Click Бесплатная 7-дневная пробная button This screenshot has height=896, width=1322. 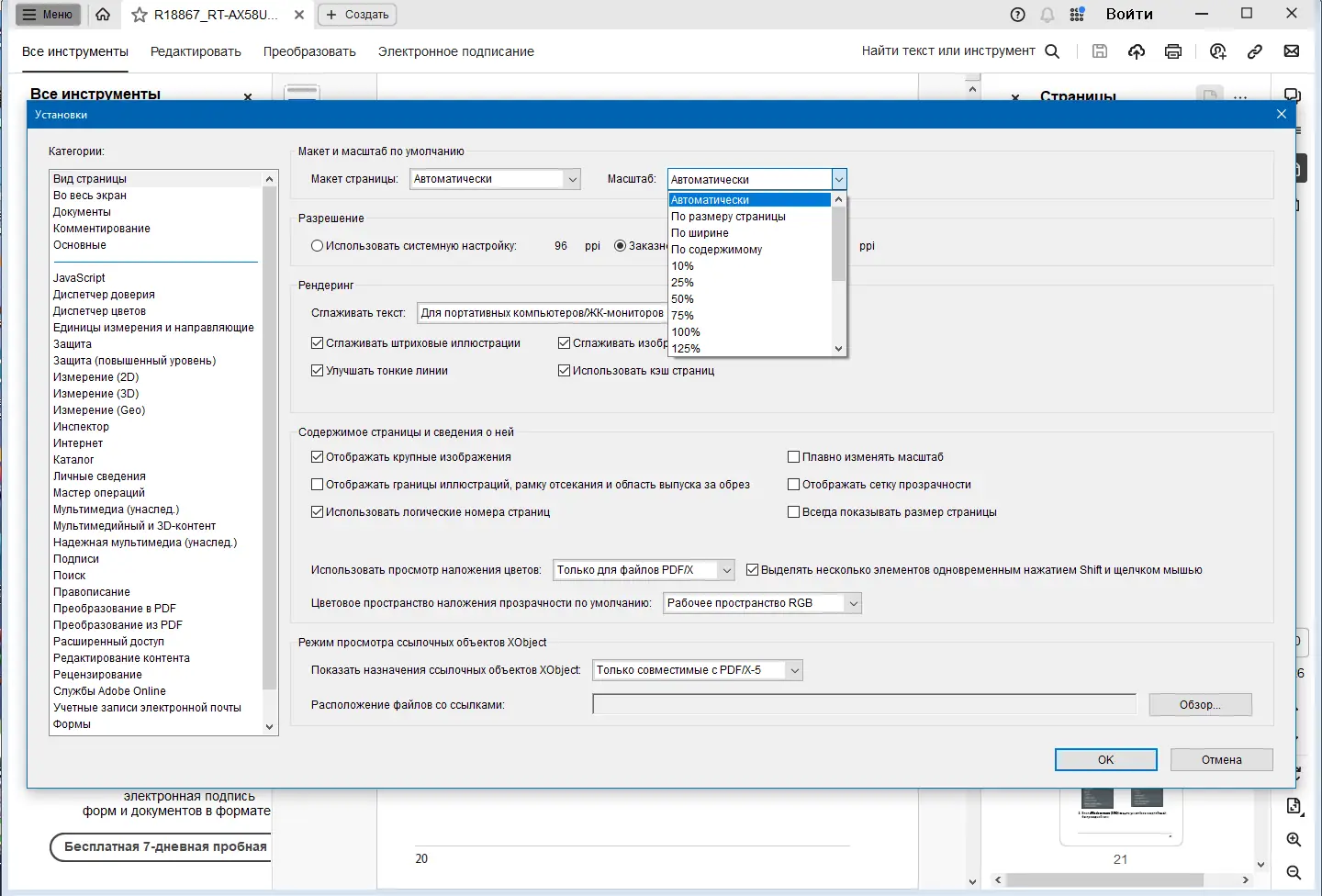coord(161,847)
